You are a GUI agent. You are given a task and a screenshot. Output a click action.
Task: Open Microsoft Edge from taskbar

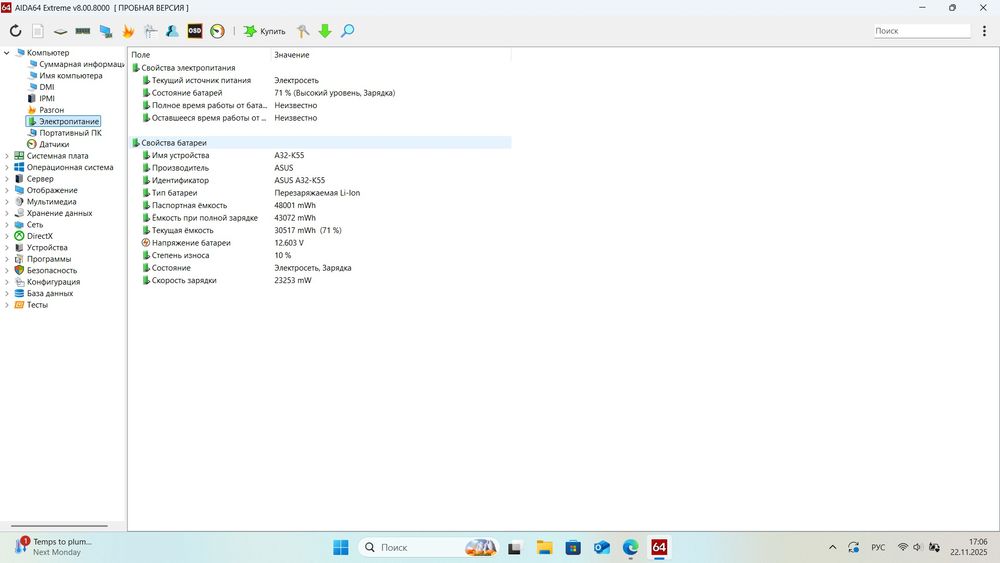pyautogui.click(x=630, y=547)
